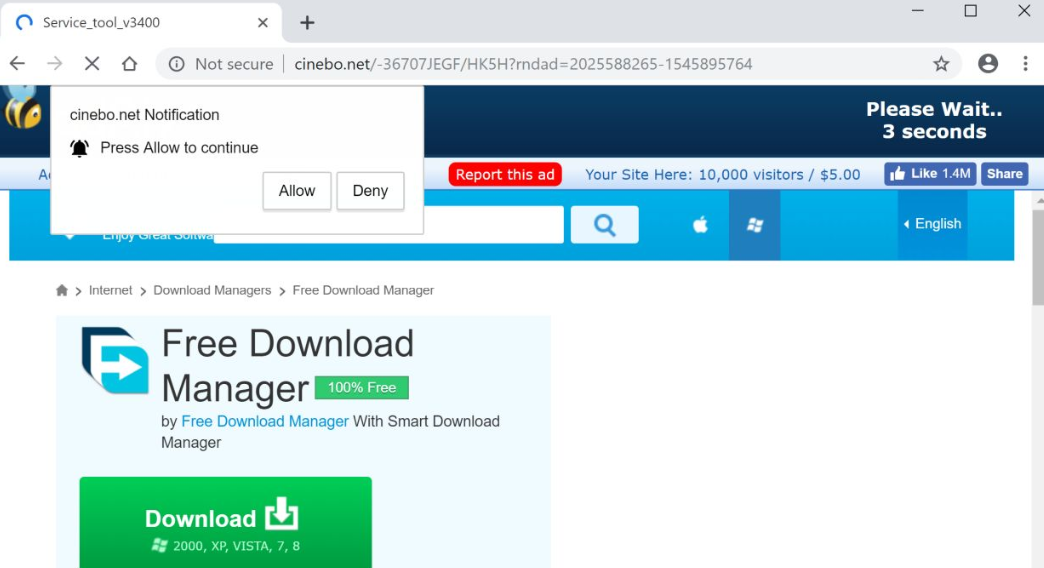1044x568 pixels.
Task: Select the Windows platform icon
Action: coord(755,225)
